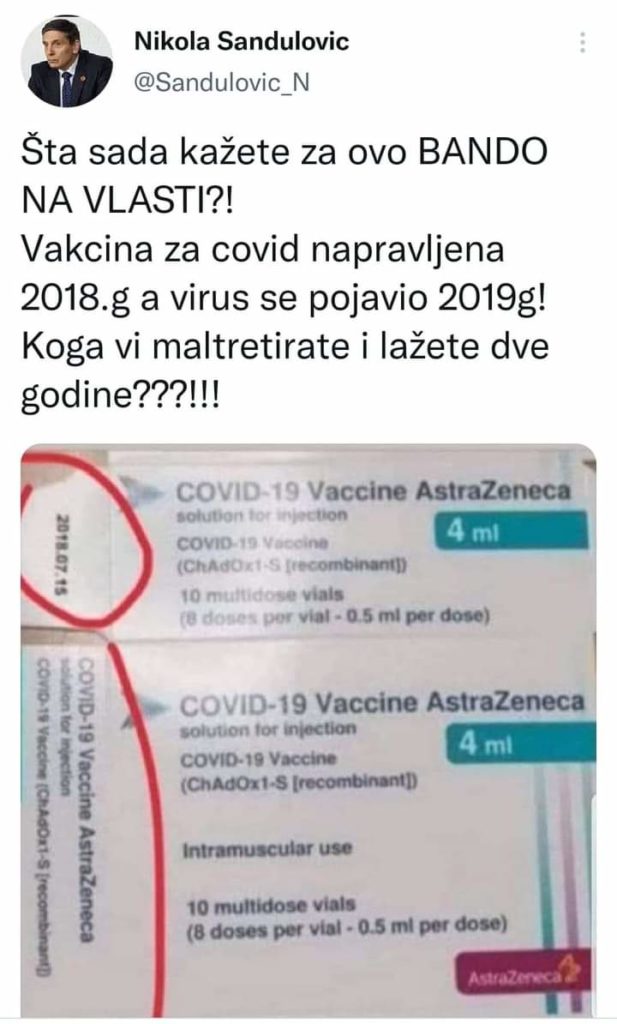Screen dimensions: 617x1024
Task: Click the display name Nikola Sandulovic
Action: [x=242, y=42]
